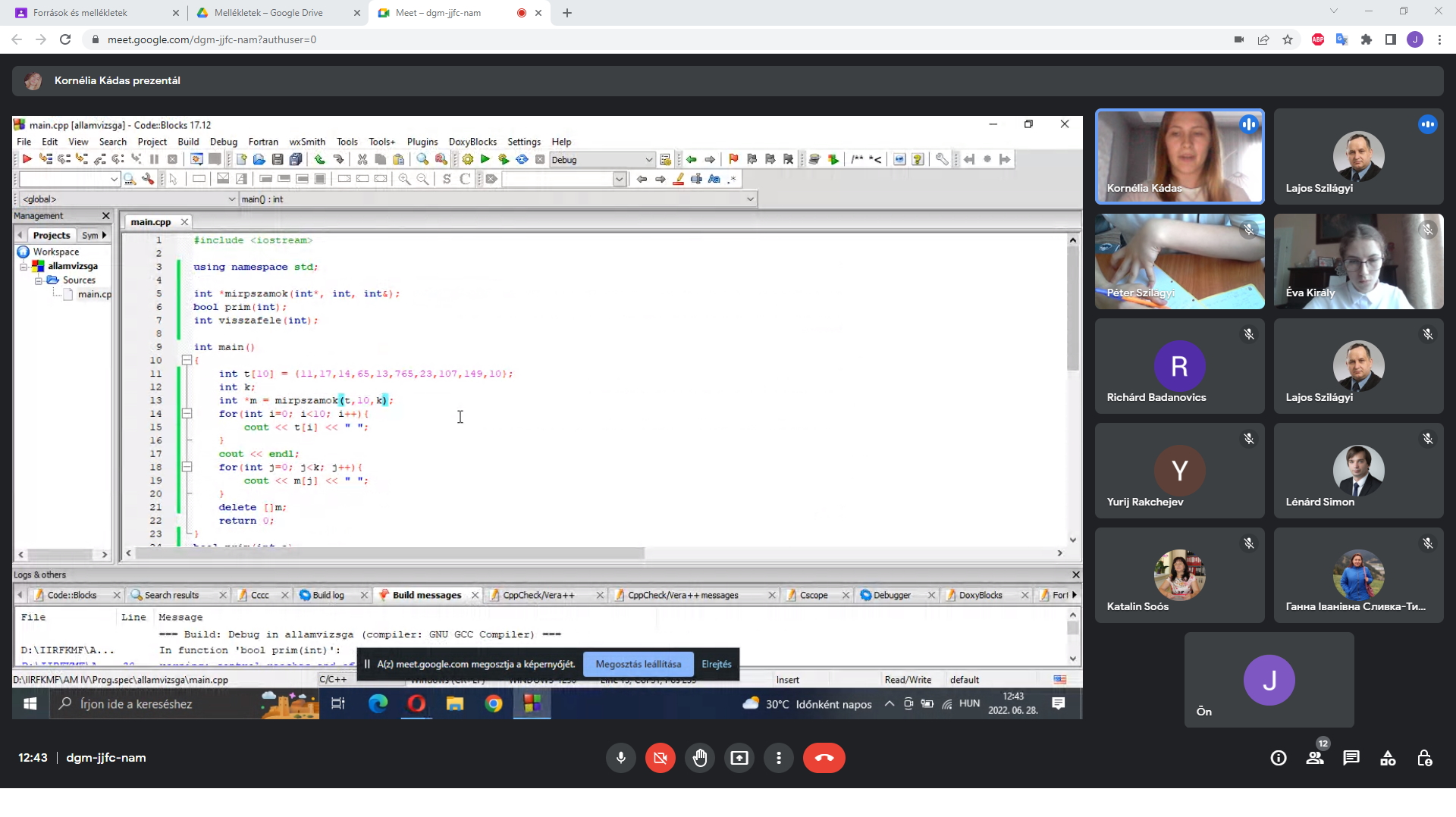The height and width of the screenshot is (817, 1456).
Task: Click the Present now screen icon
Action: (x=739, y=758)
